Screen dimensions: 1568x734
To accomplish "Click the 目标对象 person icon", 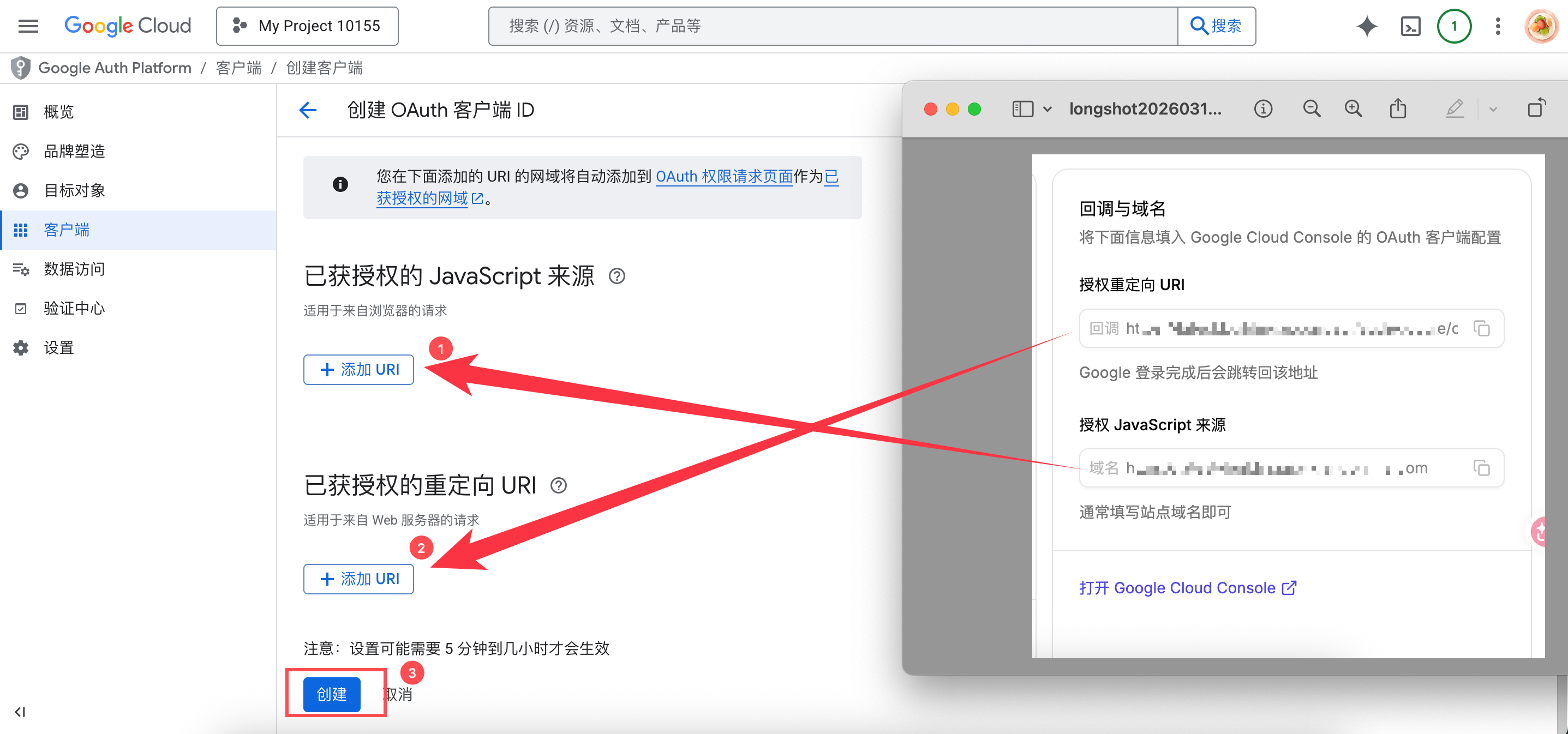I will coord(21,190).
